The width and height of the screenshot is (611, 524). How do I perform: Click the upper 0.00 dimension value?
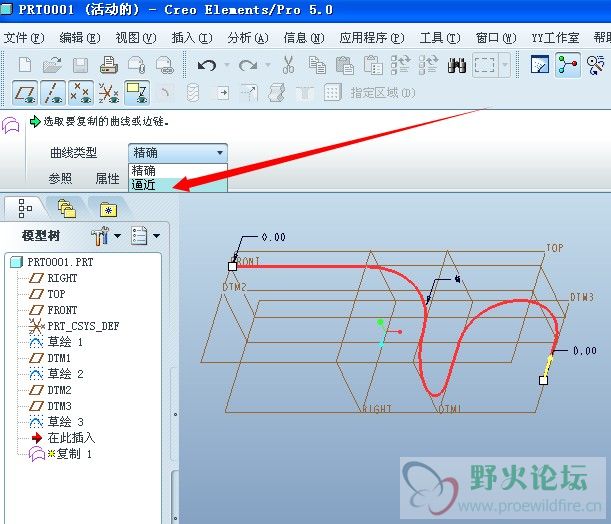click(274, 237)
